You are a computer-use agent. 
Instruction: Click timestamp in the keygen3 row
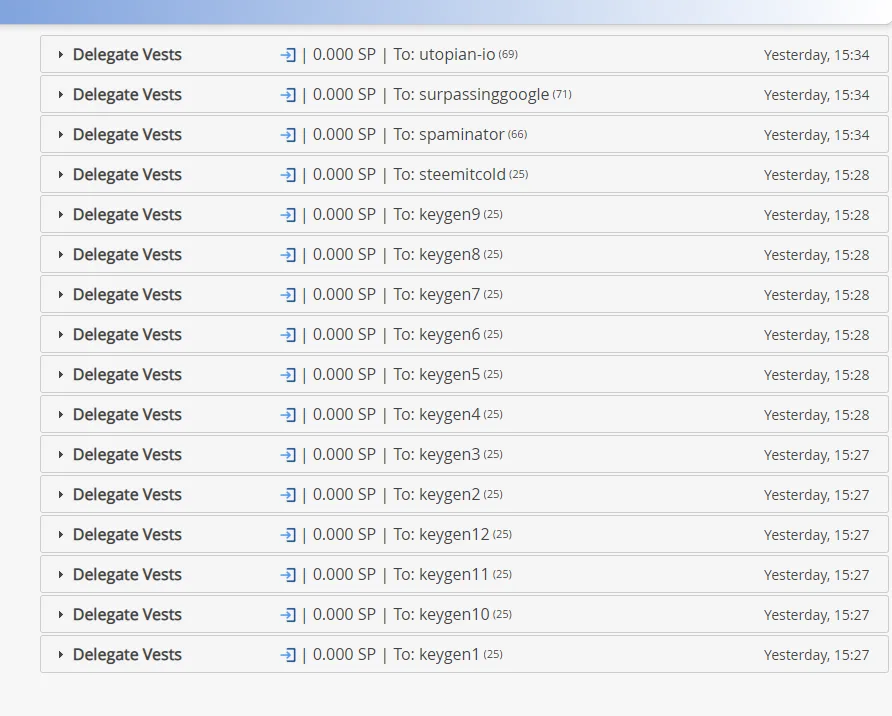816,455
